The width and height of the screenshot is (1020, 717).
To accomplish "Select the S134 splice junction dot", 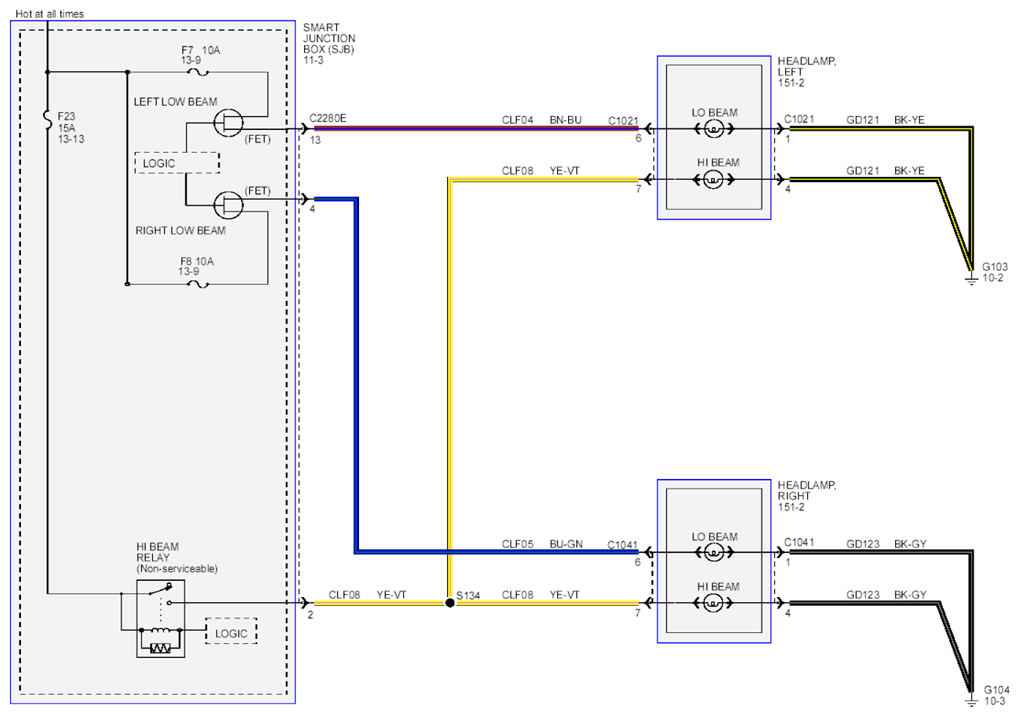I will tap(450, 603).
